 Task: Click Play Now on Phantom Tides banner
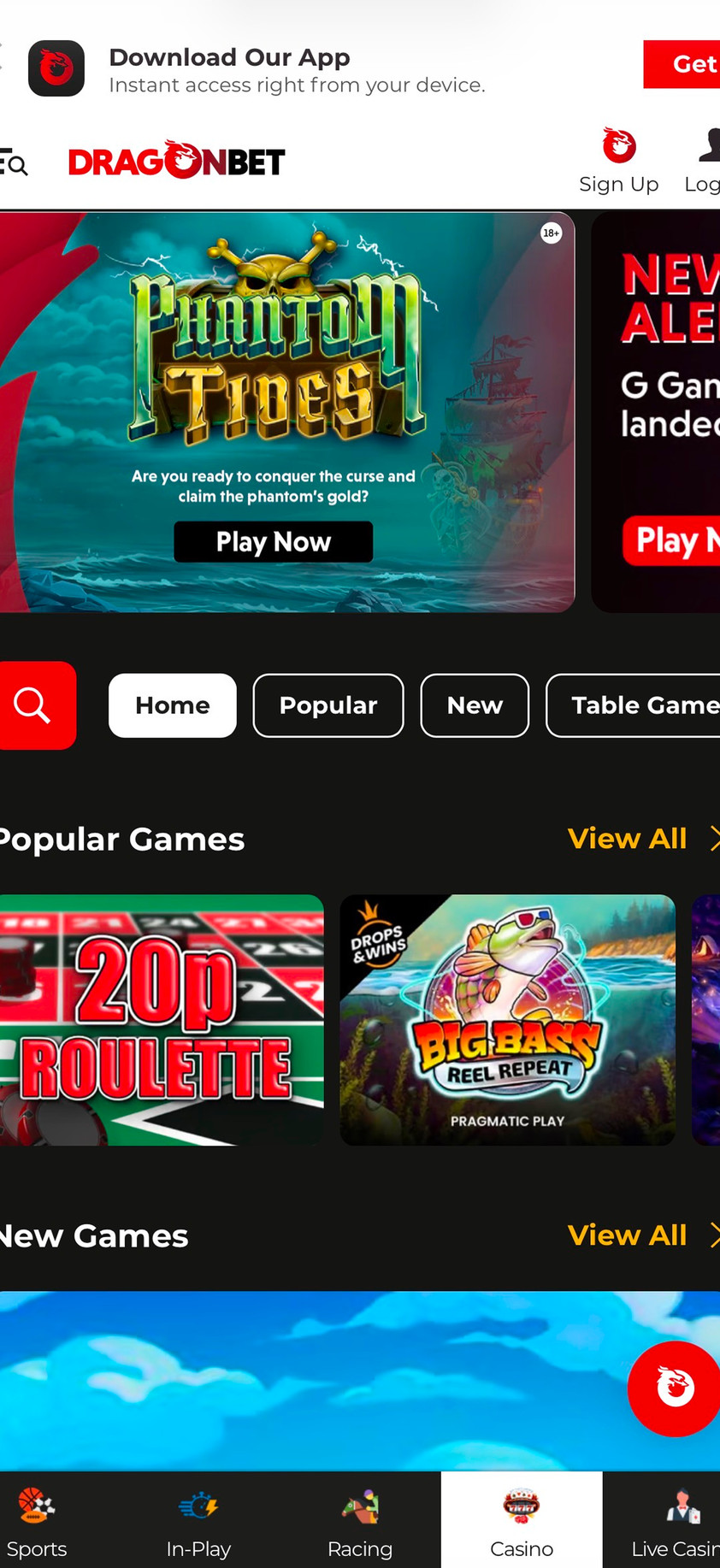[274, 542]
